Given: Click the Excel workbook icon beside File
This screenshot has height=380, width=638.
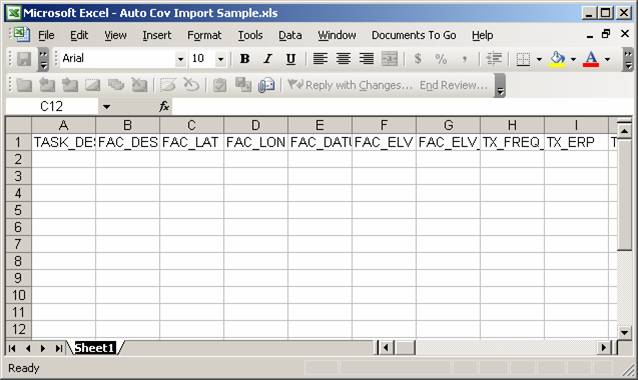Looking at the screenshot, I should [22, 35].
